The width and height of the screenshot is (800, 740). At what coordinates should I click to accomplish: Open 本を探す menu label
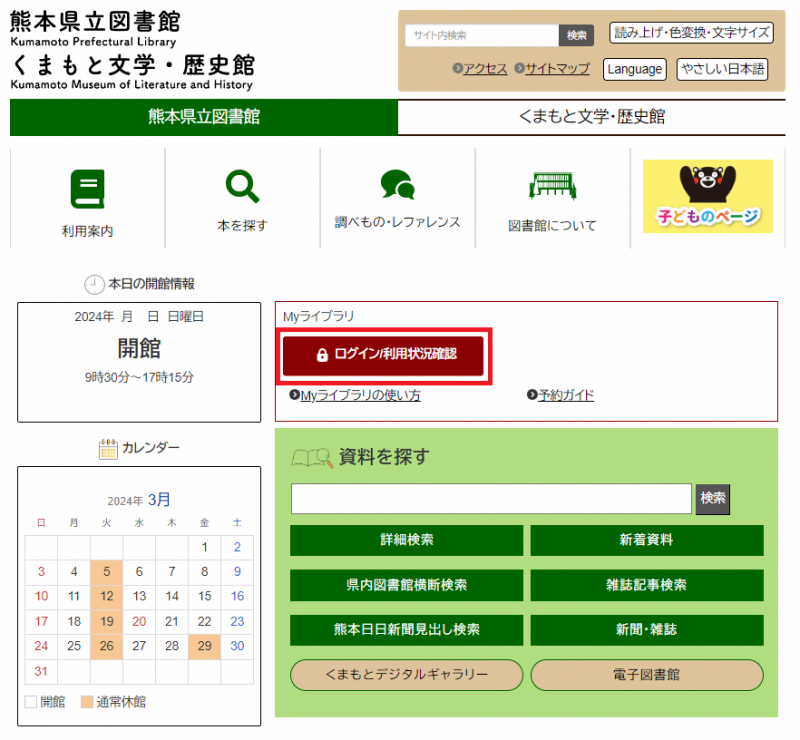(x=242, y=226)
